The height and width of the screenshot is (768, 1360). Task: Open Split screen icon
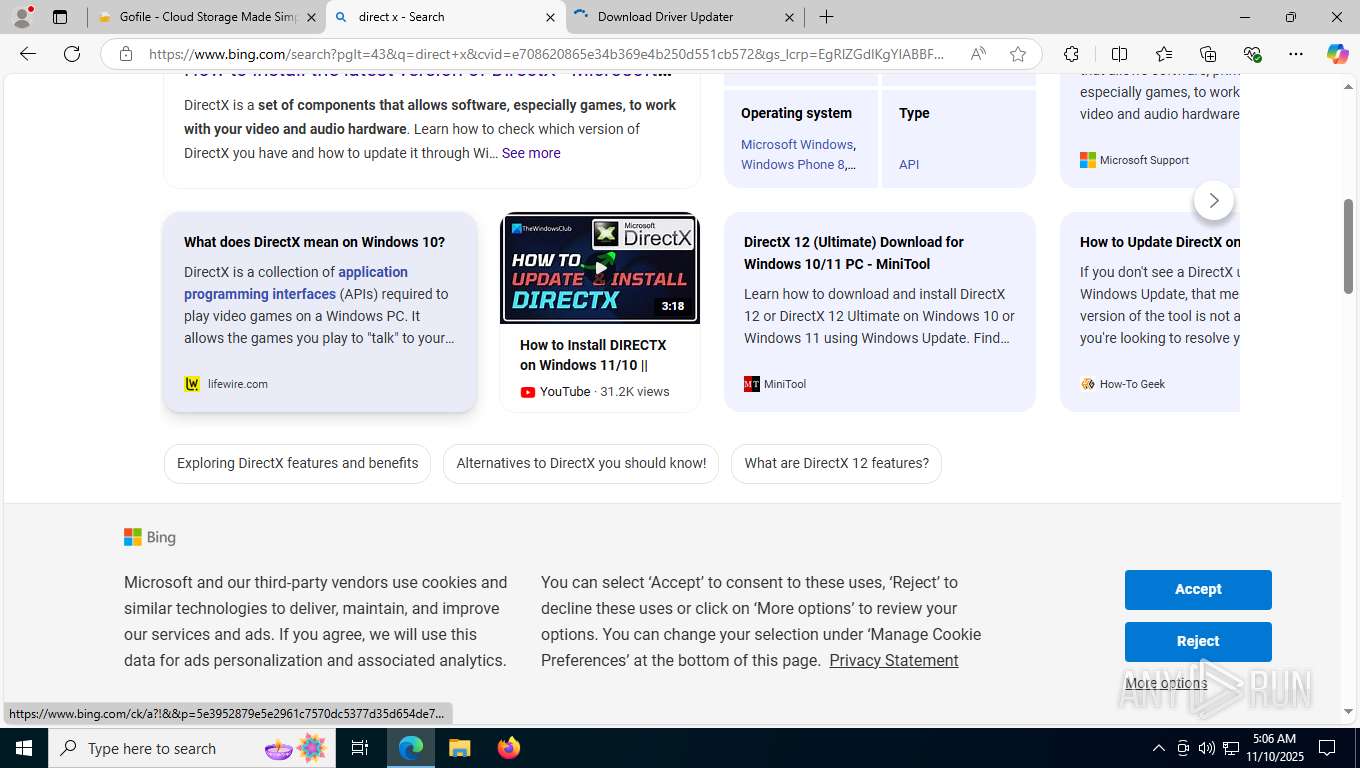point(1119,54)
